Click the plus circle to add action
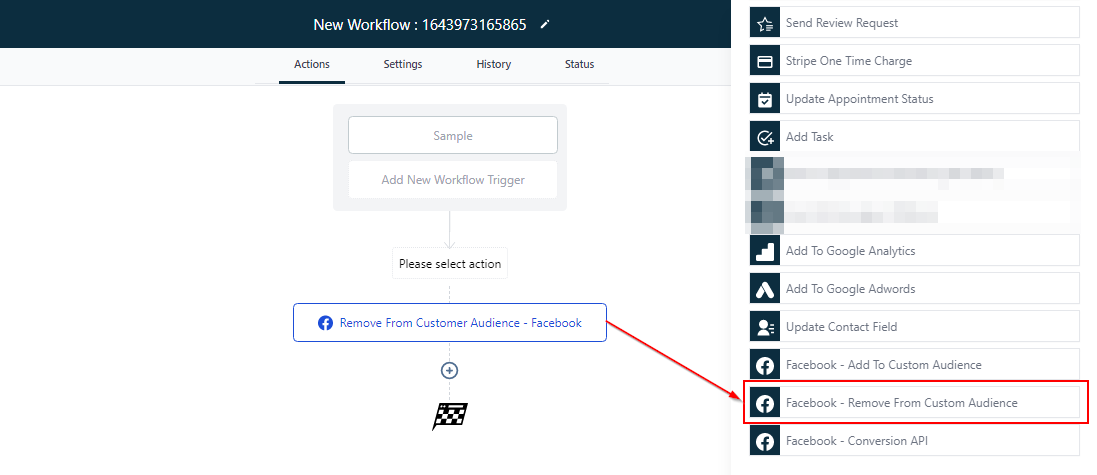 450,370
